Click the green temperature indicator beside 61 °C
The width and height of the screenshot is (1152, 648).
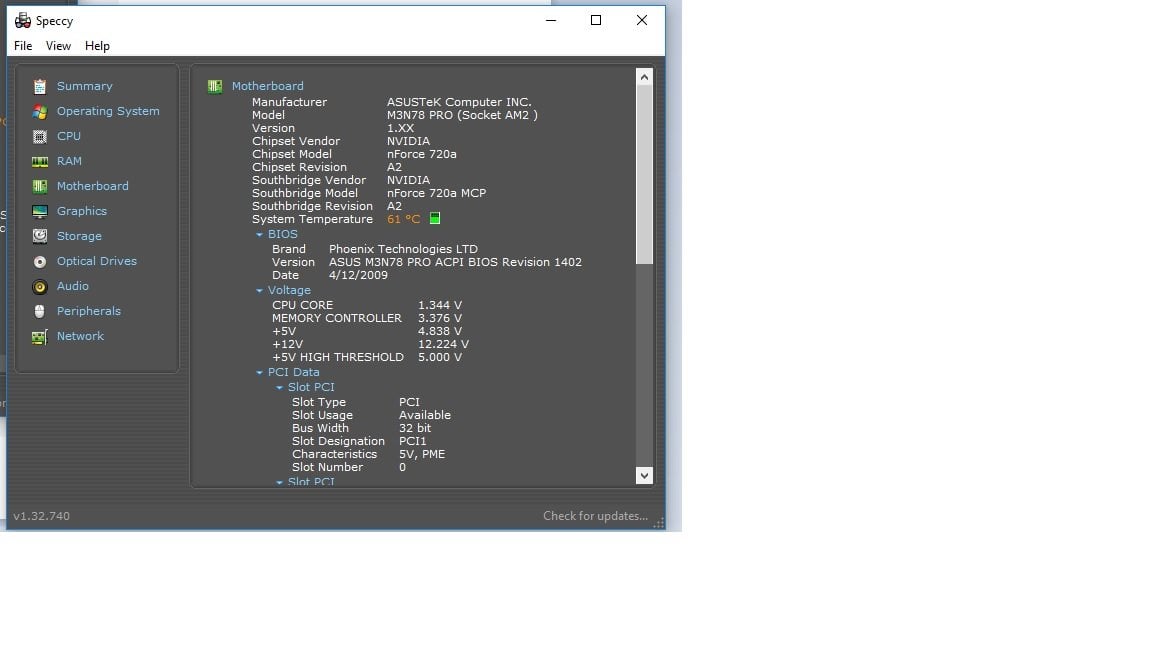435,218
